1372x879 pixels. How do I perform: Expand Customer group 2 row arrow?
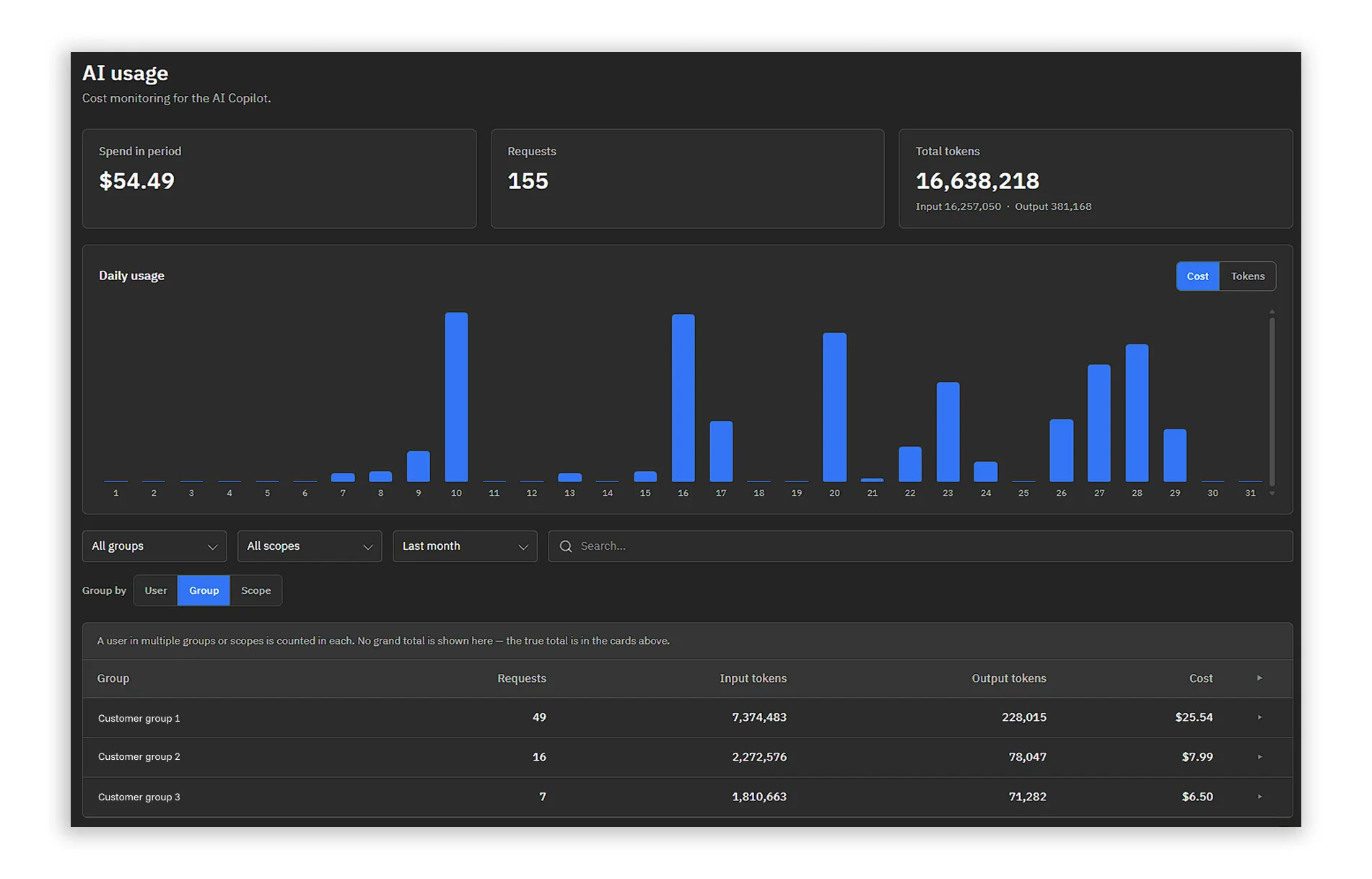tap(1259, 757)
